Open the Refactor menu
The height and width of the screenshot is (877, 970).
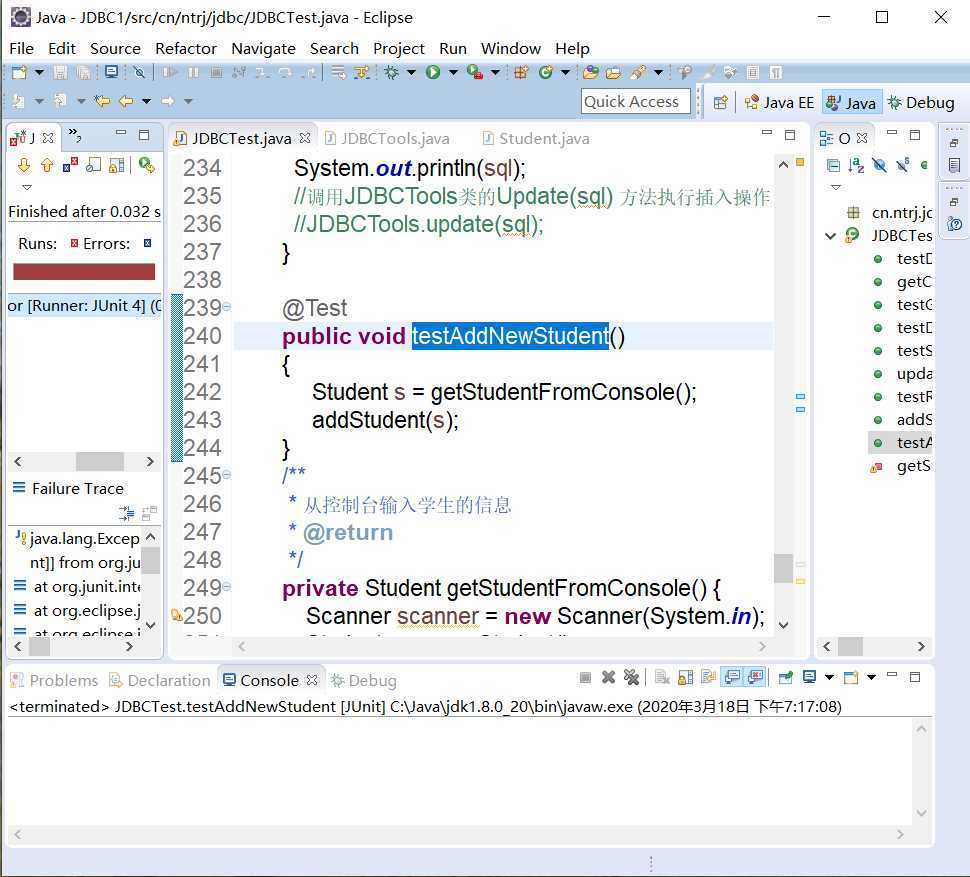point(186,48)
